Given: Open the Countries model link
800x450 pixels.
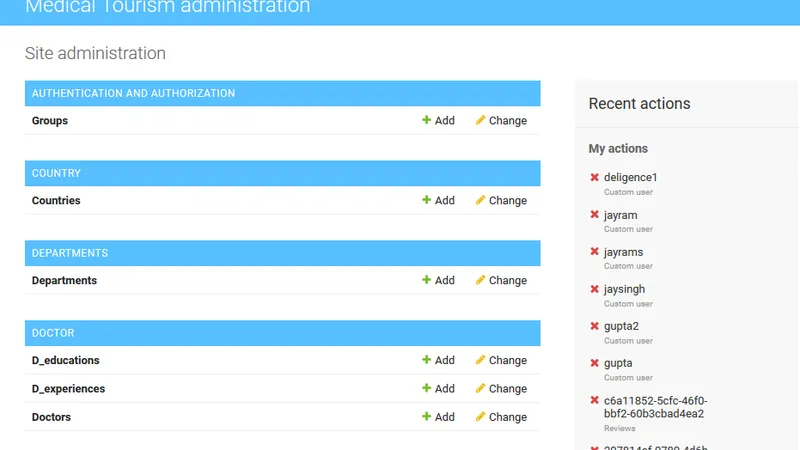Looking at the screenshot, I should point(56,201).
